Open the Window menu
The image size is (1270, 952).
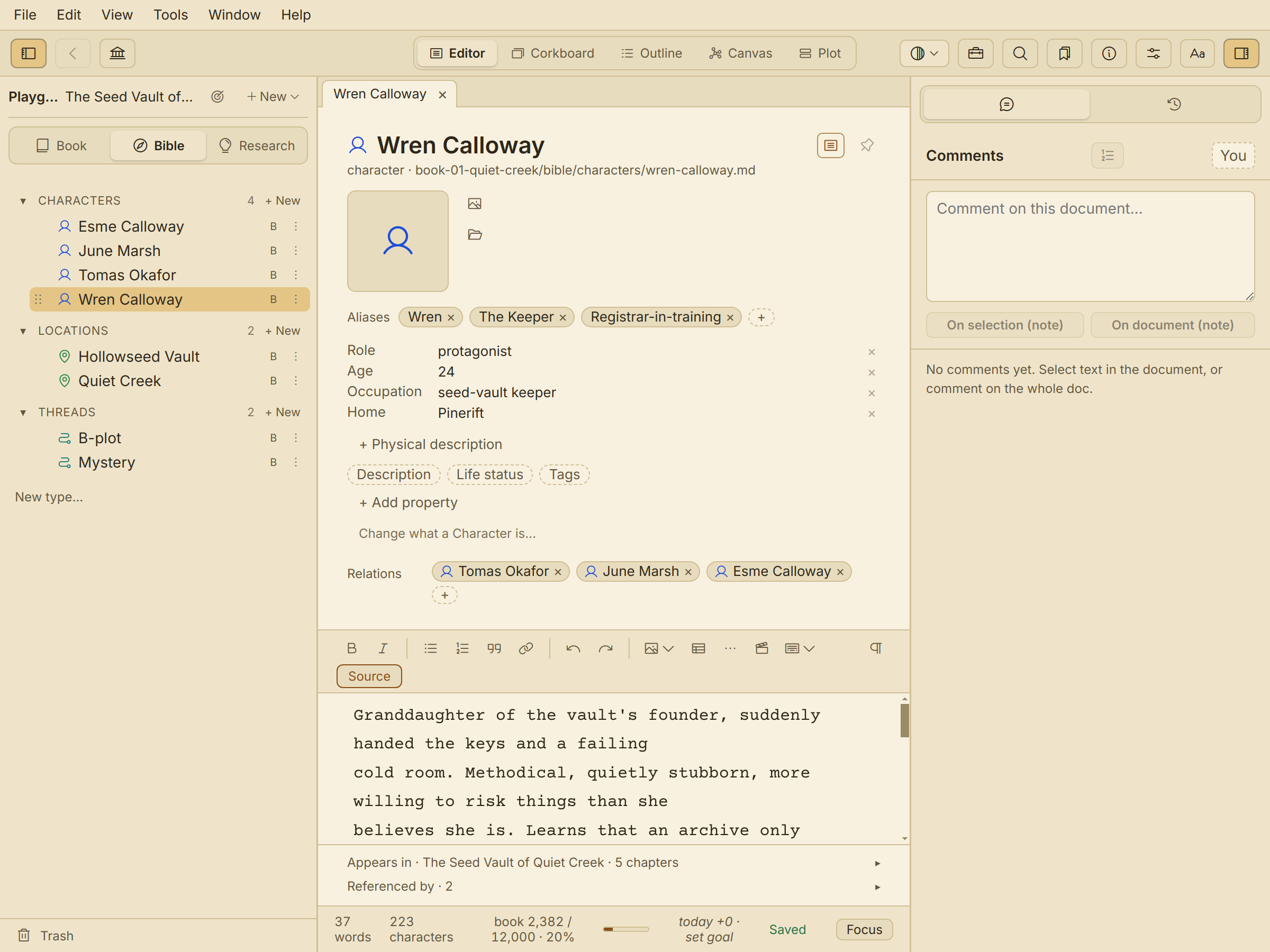[x=234, y=15]
